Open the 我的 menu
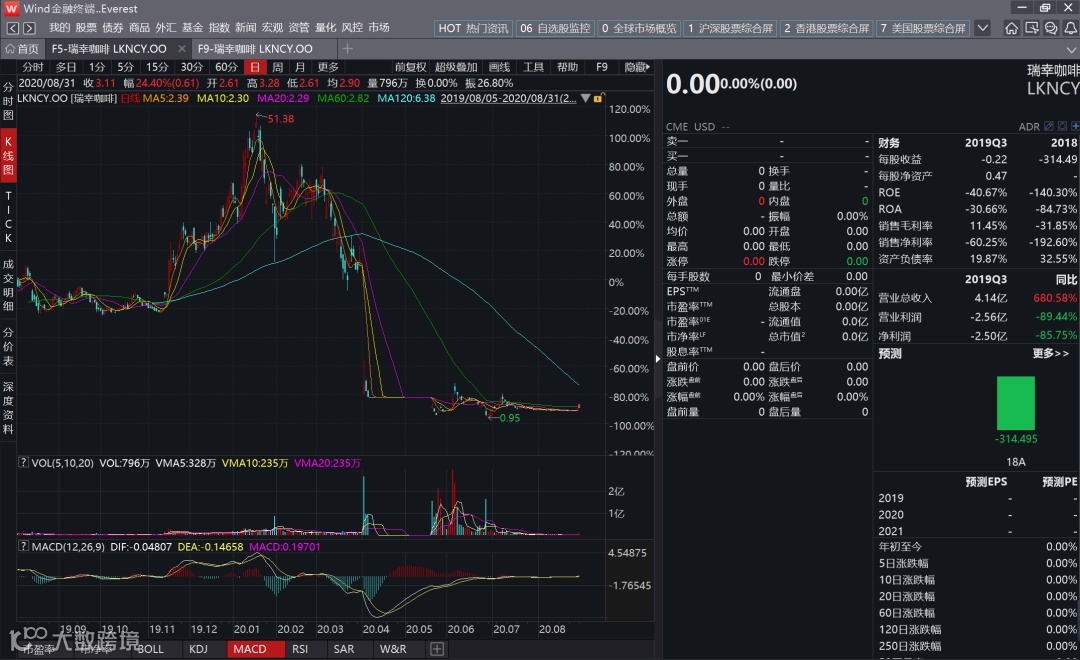Screen dimensions: 1080x660 (59, 28)
